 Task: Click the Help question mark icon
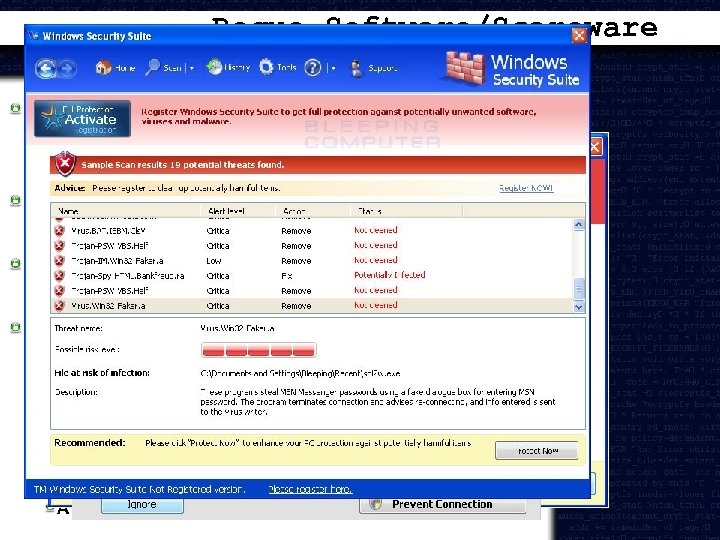click(x=313, y=68)
